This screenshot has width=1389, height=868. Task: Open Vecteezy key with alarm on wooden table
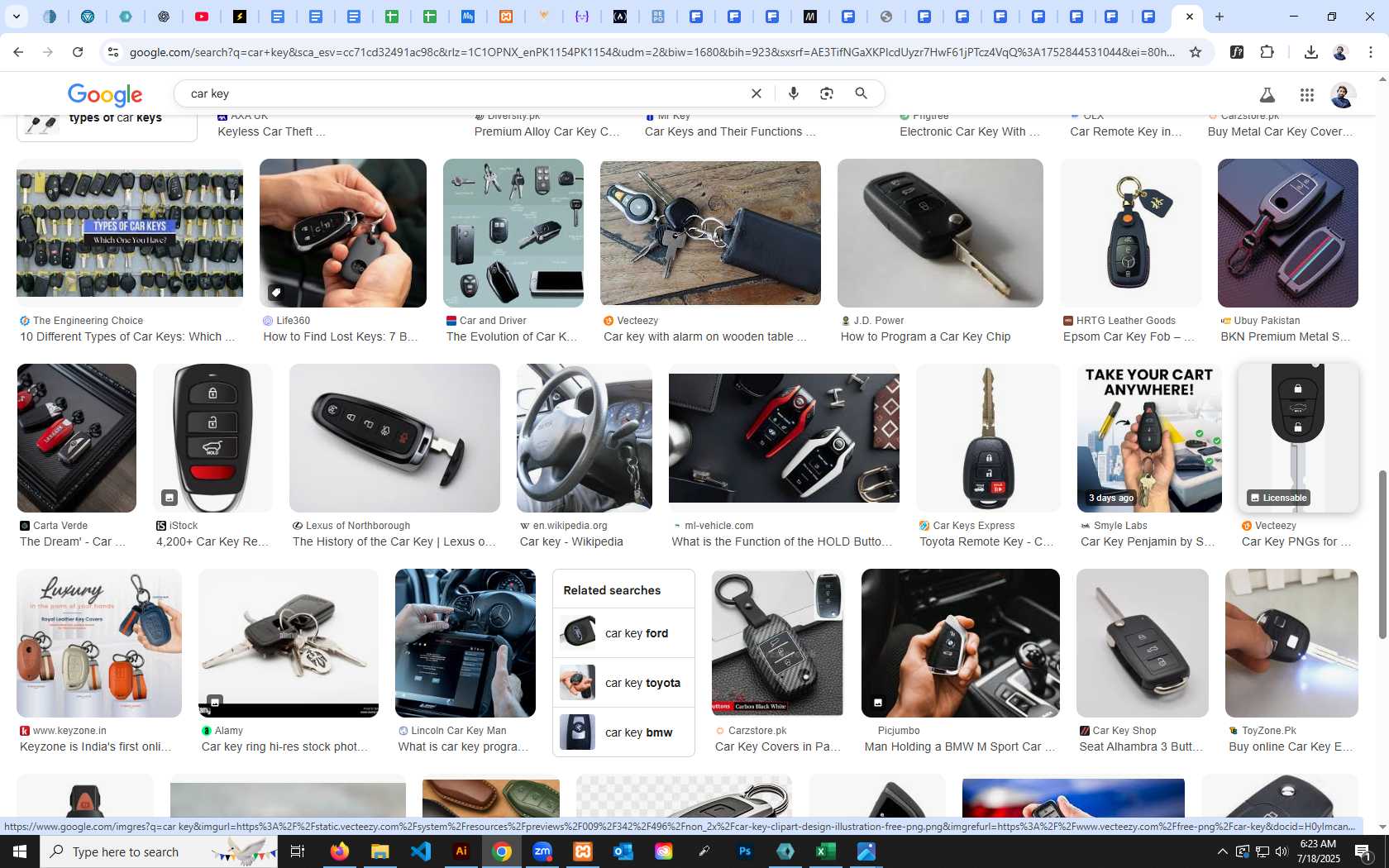pyautogui.click(x=710, y=233)
